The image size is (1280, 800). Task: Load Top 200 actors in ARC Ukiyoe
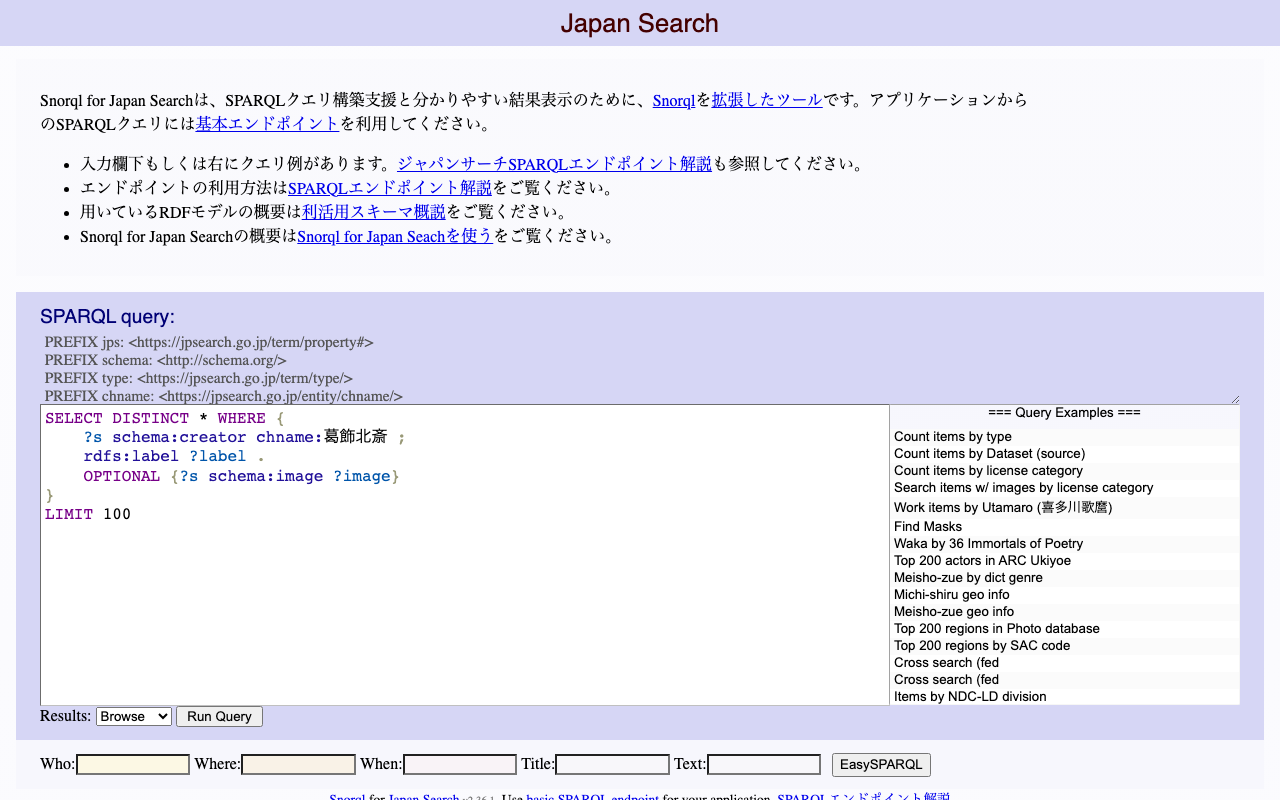point(982,560)
